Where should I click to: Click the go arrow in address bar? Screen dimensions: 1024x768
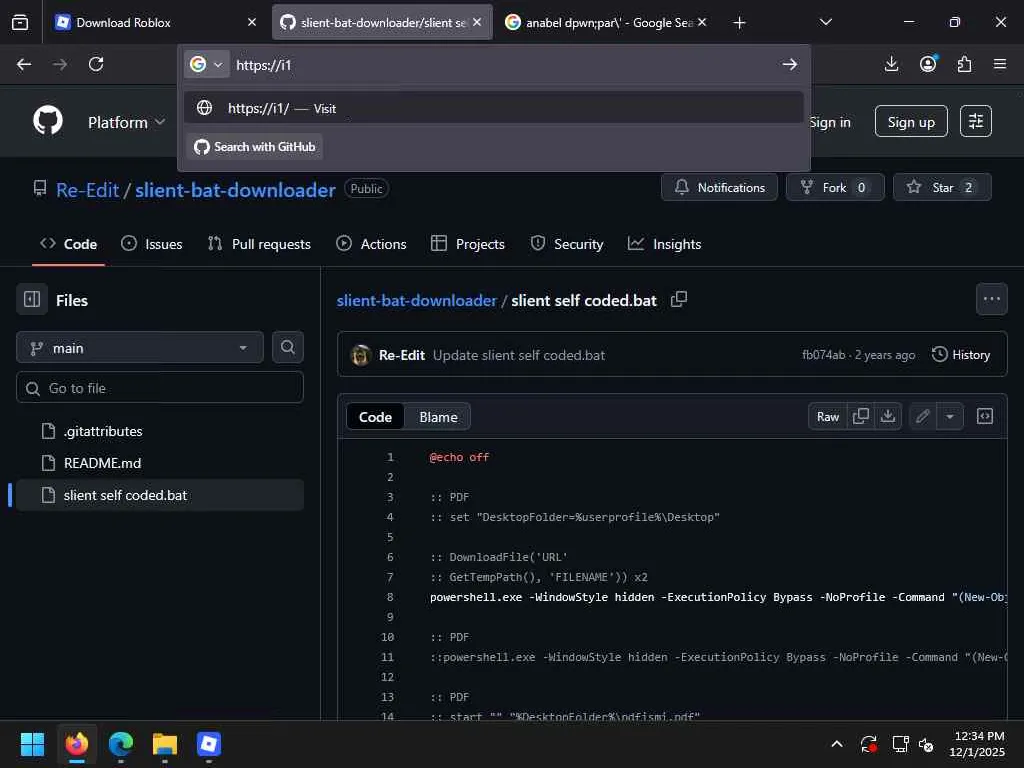790,64
